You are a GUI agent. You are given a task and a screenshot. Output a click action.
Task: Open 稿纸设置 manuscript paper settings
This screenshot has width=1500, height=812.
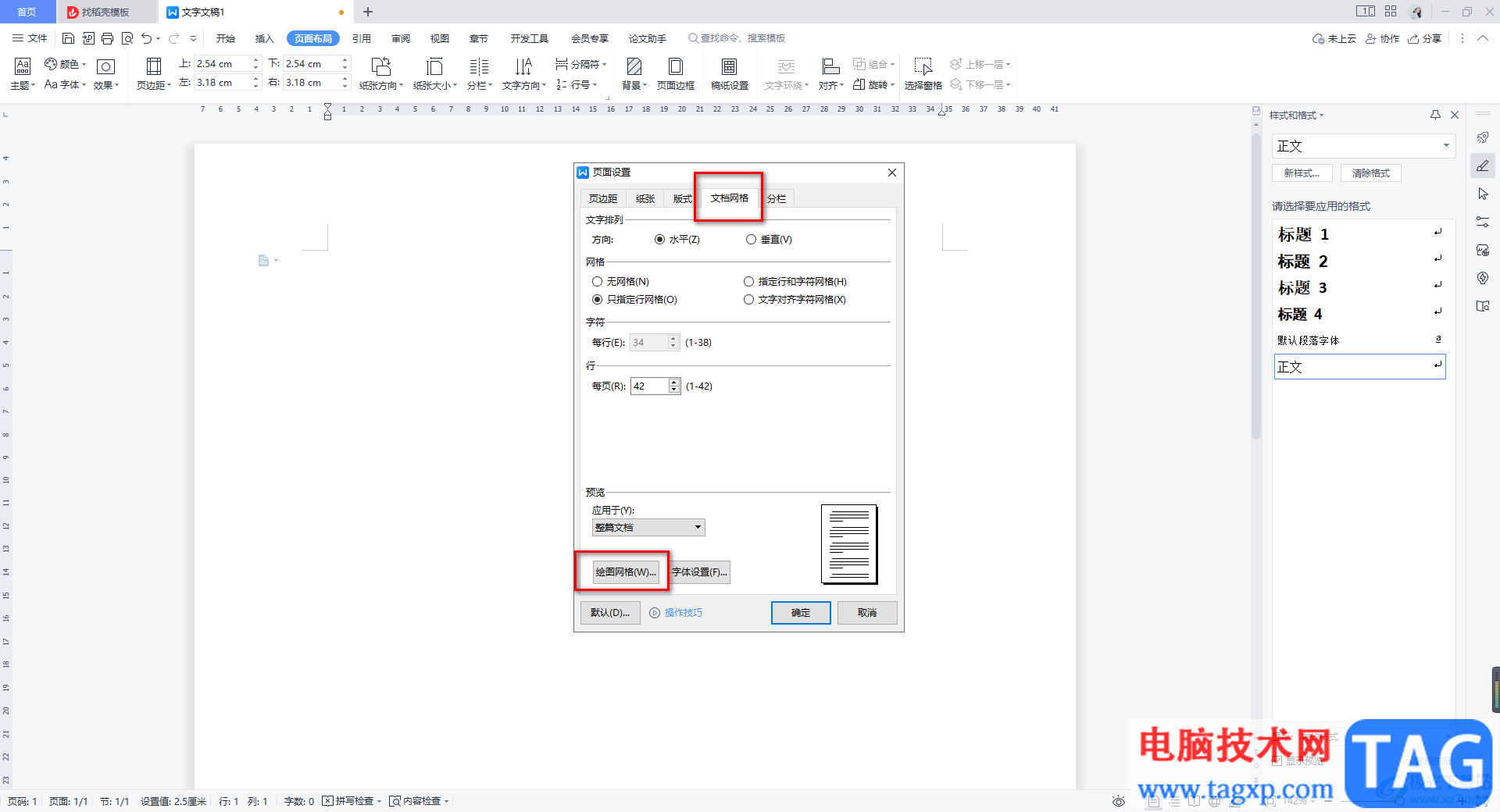tap(730, 74)
